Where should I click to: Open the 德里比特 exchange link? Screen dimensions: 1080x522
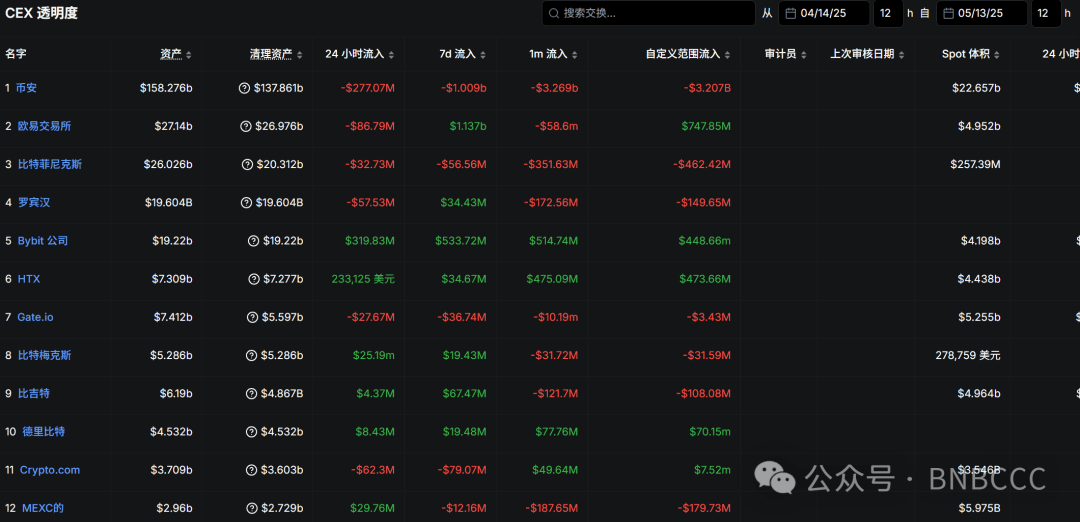pyautogui.click(x=44, y=432)
